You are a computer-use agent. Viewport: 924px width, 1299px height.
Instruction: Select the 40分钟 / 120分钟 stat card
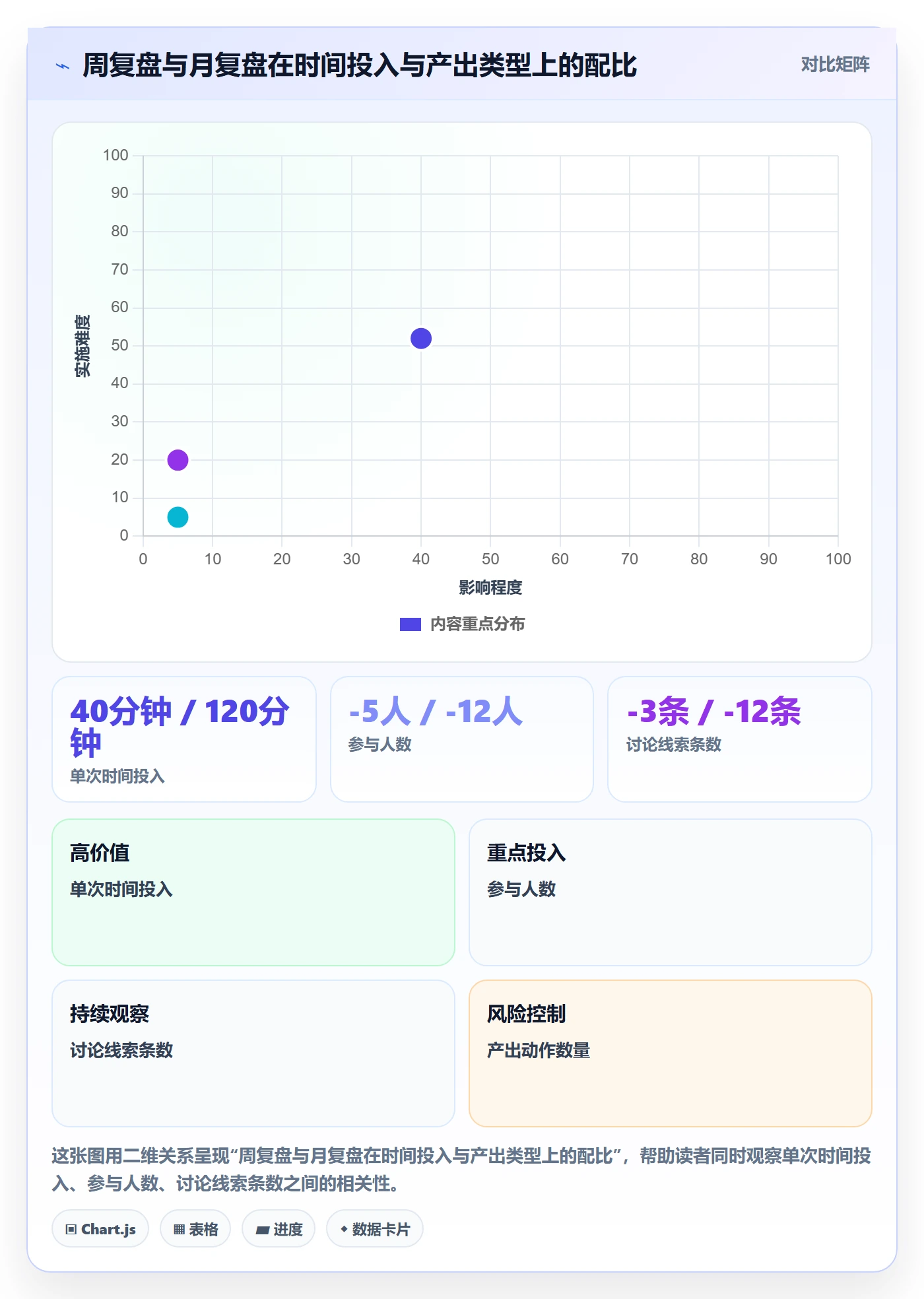[184, 739]
